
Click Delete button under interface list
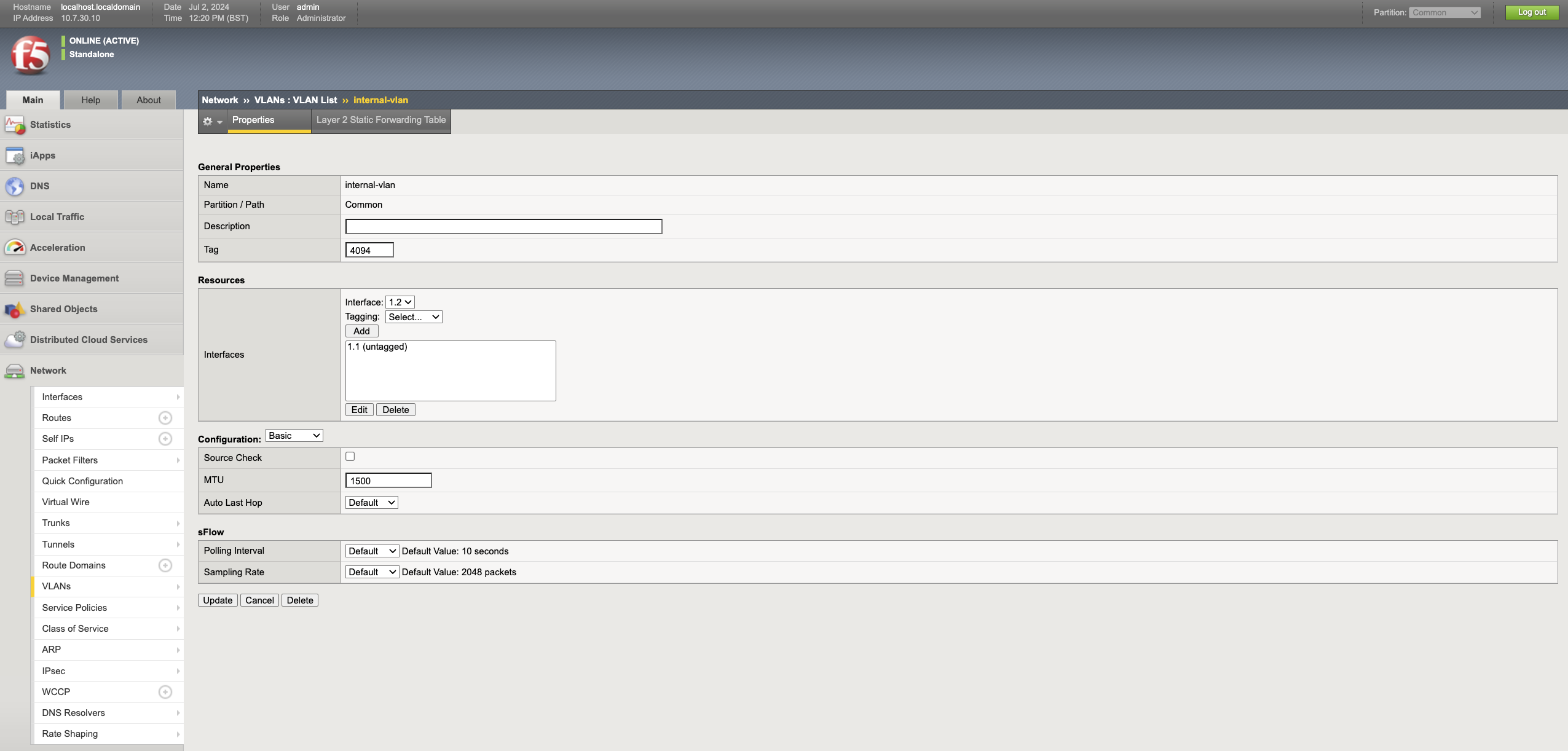click(x=396, y=410)
